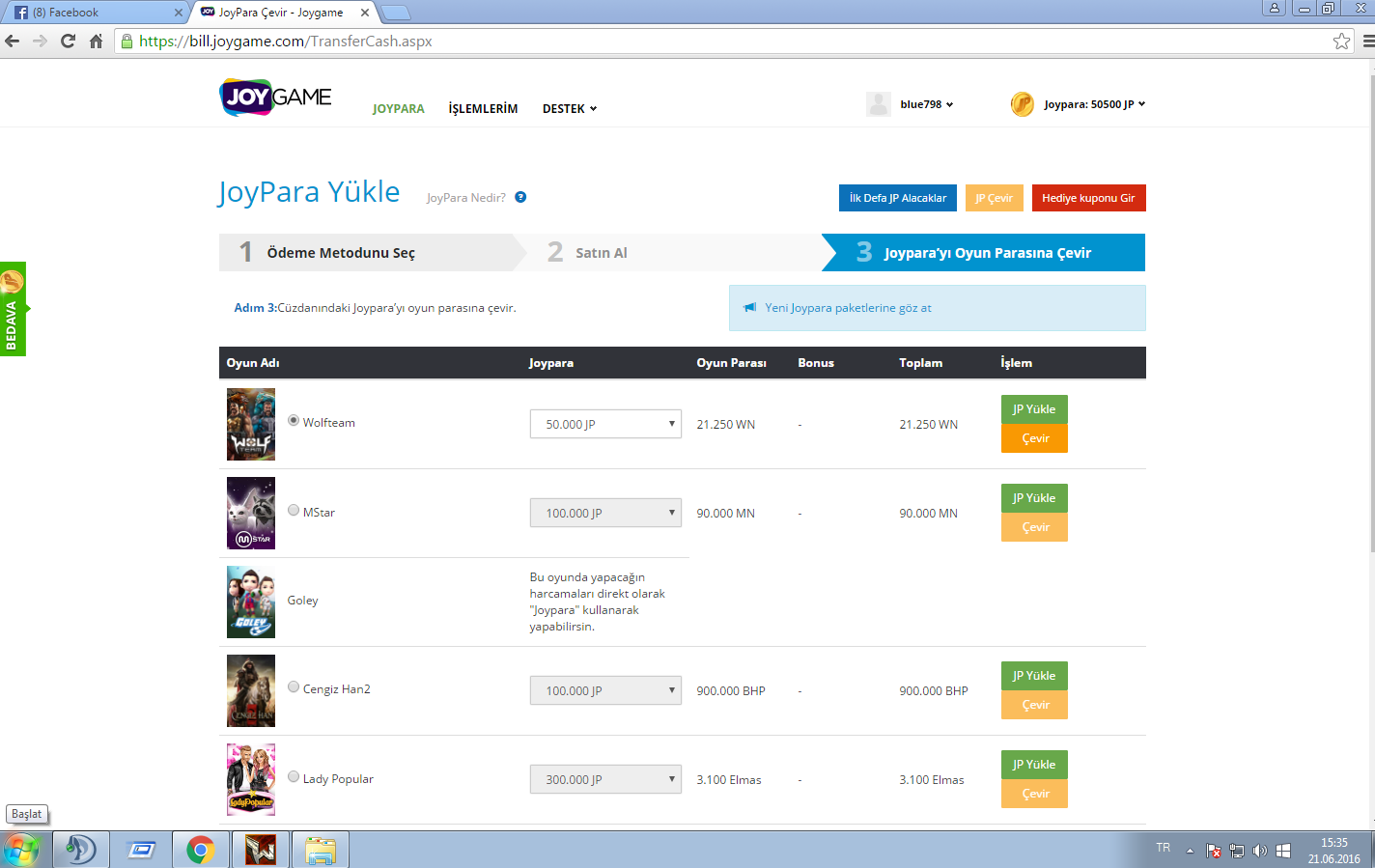This screenshot has height=868, width=1375.
Task: Open the Chrome menu
Action: [1368, 41]
